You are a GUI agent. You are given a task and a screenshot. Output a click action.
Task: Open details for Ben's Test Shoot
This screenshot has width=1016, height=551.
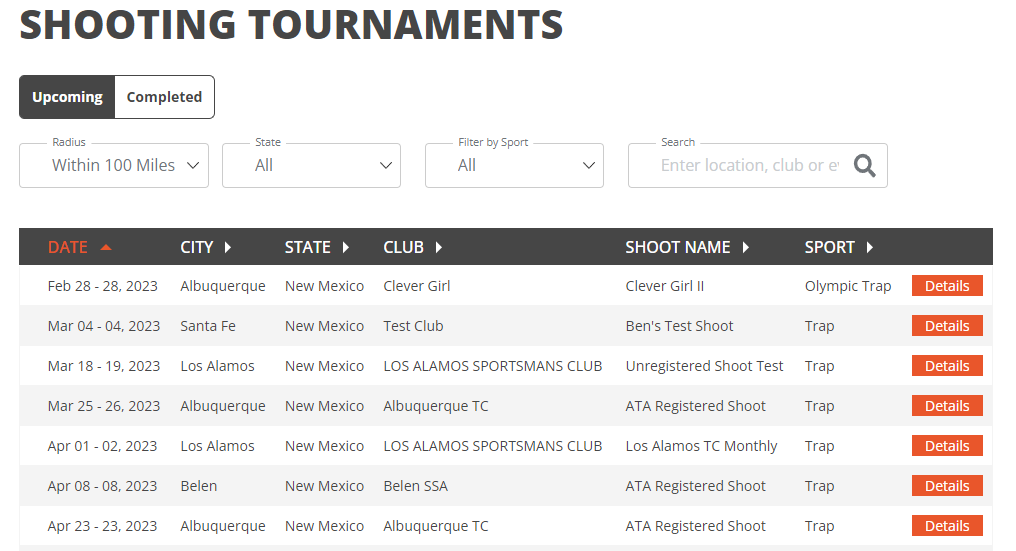point(947,326)
